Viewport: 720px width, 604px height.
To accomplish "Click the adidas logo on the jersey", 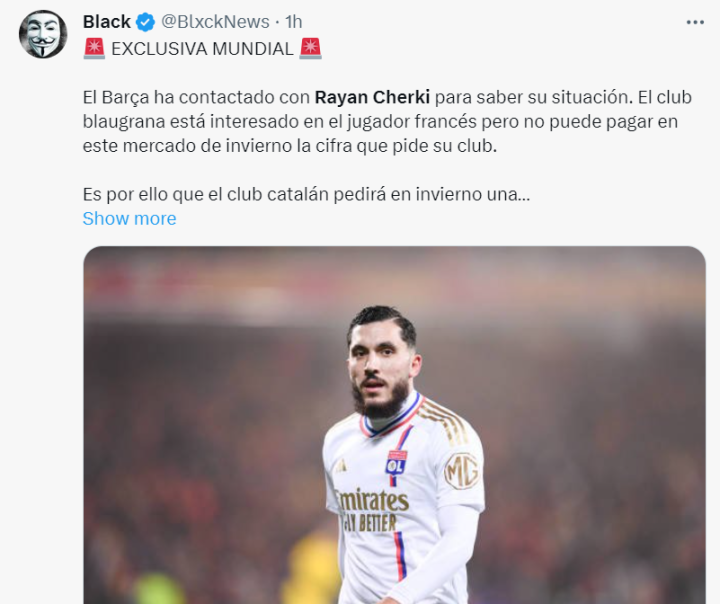I will (341, 465).
